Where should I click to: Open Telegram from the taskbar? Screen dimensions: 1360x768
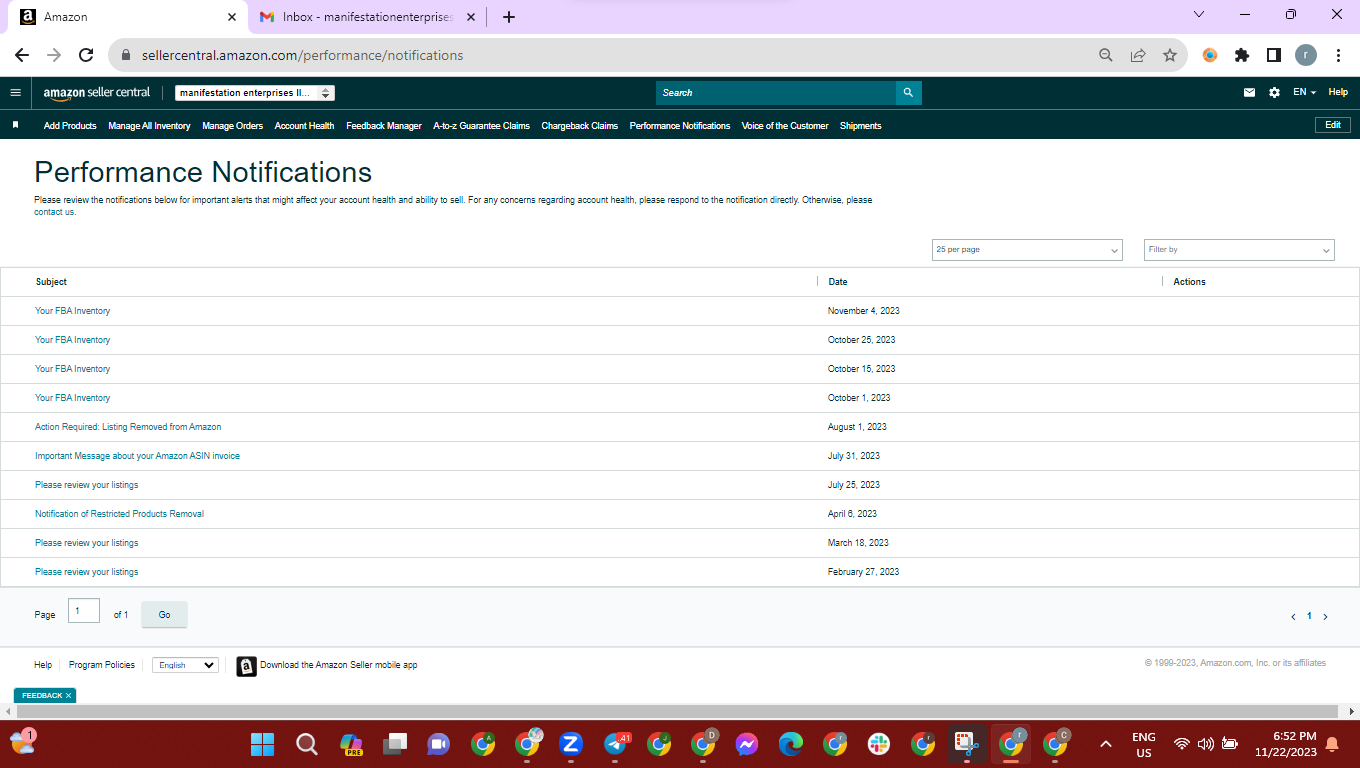coord(616,744)
